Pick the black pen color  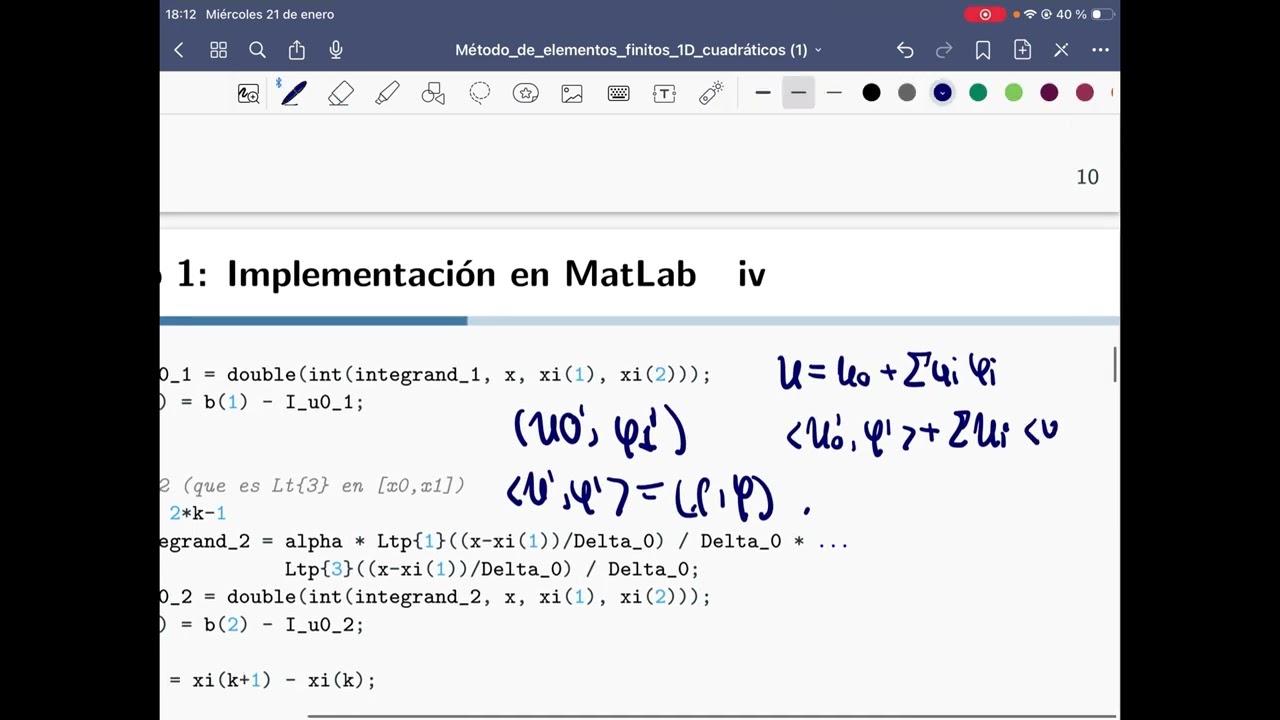(871, 93)
